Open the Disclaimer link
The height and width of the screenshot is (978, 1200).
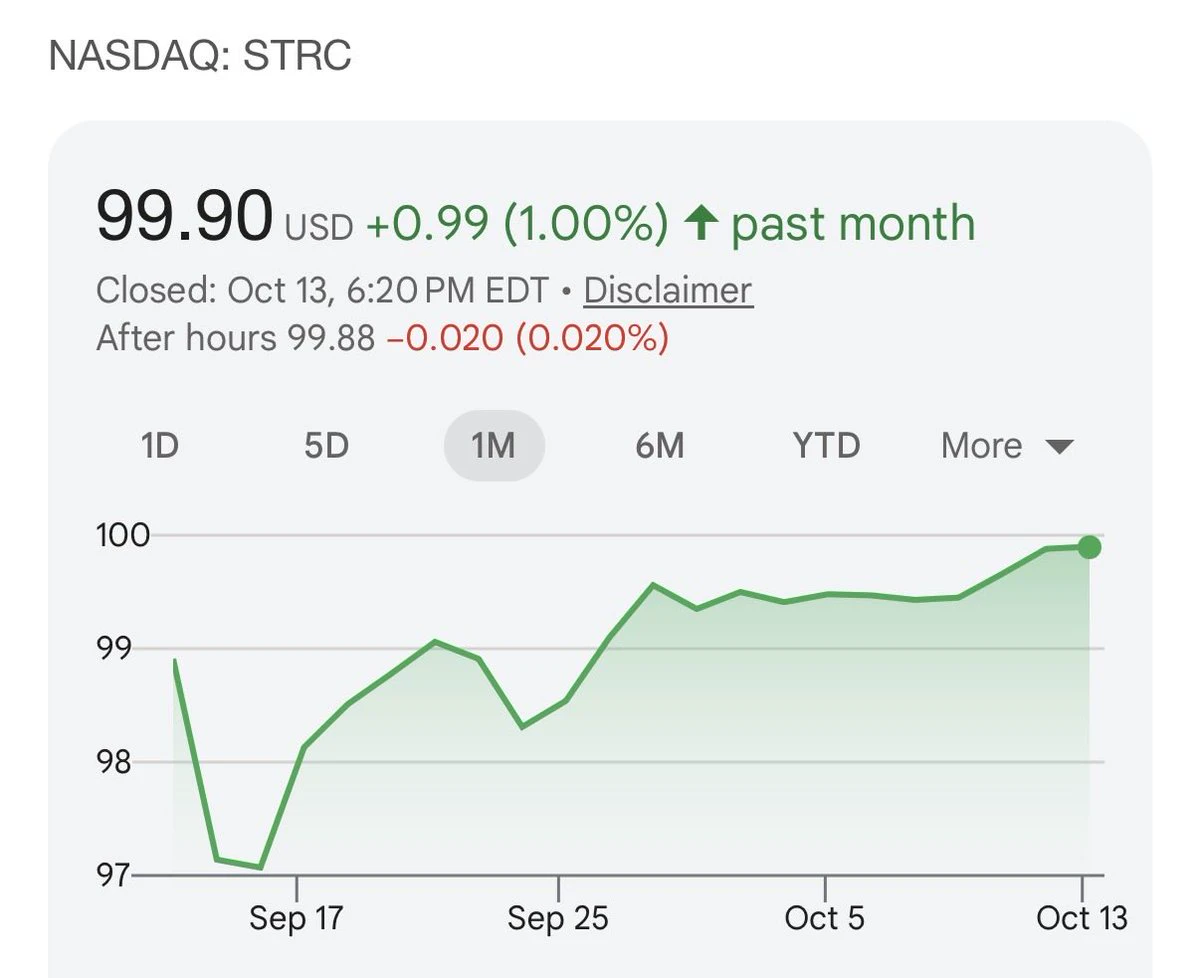668,291
